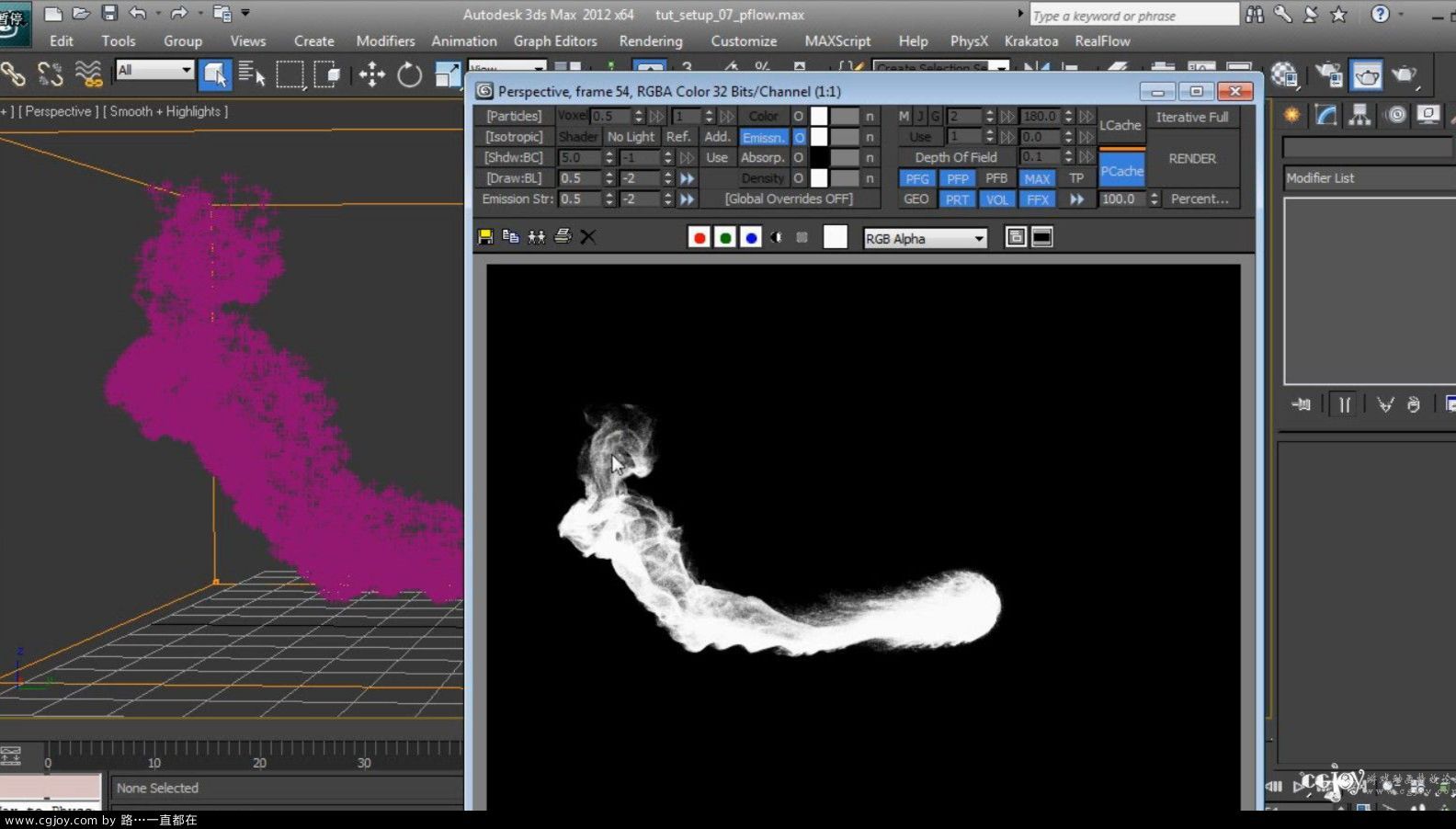Click the Global Overrides OFF button
Viewport: 1456px width, 829px height.
788,199
